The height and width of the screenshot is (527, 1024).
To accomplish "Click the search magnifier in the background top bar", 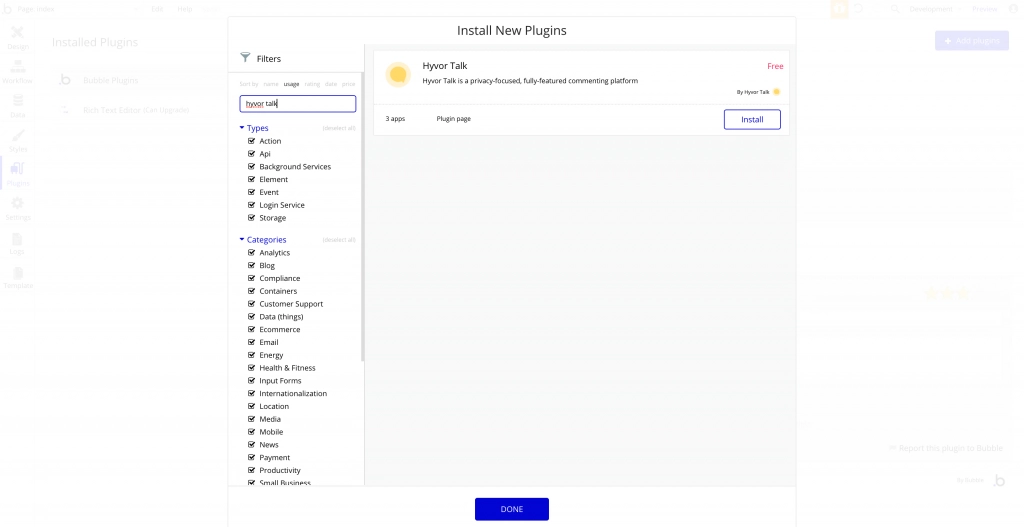I will pyautogui.click(x=895, y=8).
